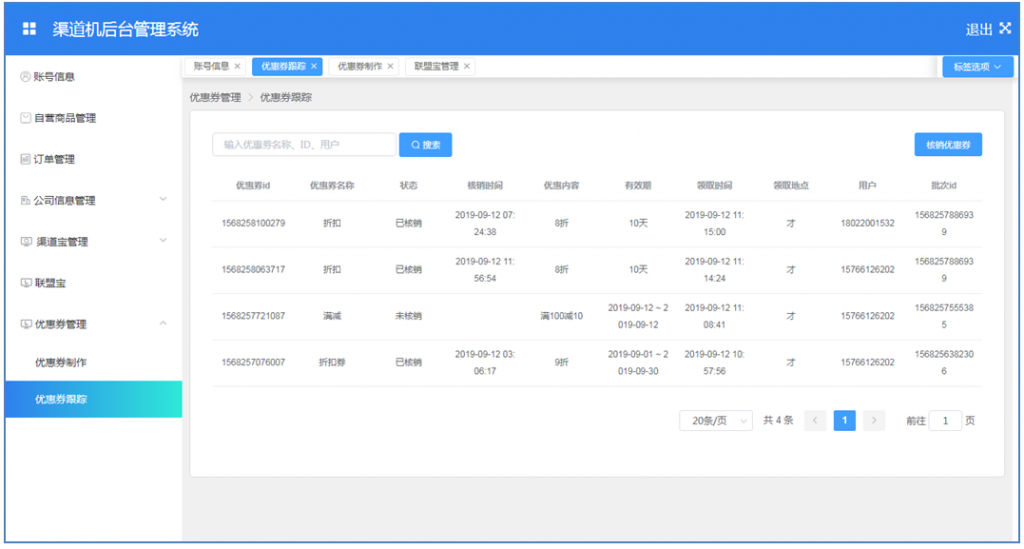This screenshot has width=1024, height=549.
Task: Click the 未核销 status cell
Action: [409, 316]
